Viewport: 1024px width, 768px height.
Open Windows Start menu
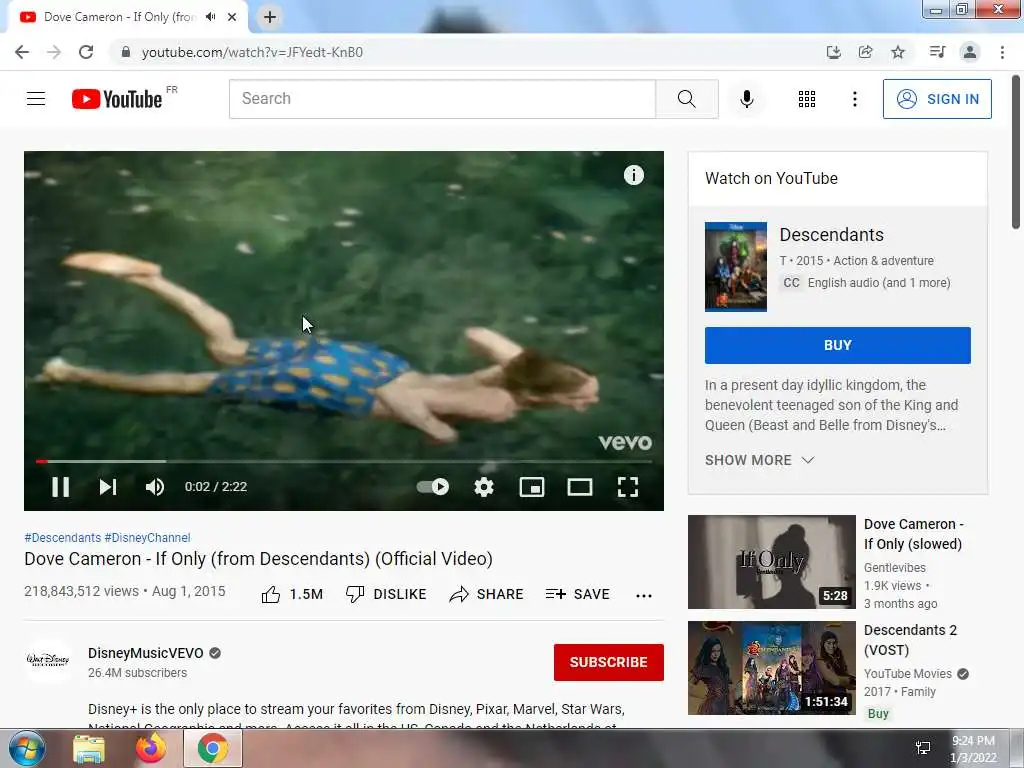click(x=26, y=748)
